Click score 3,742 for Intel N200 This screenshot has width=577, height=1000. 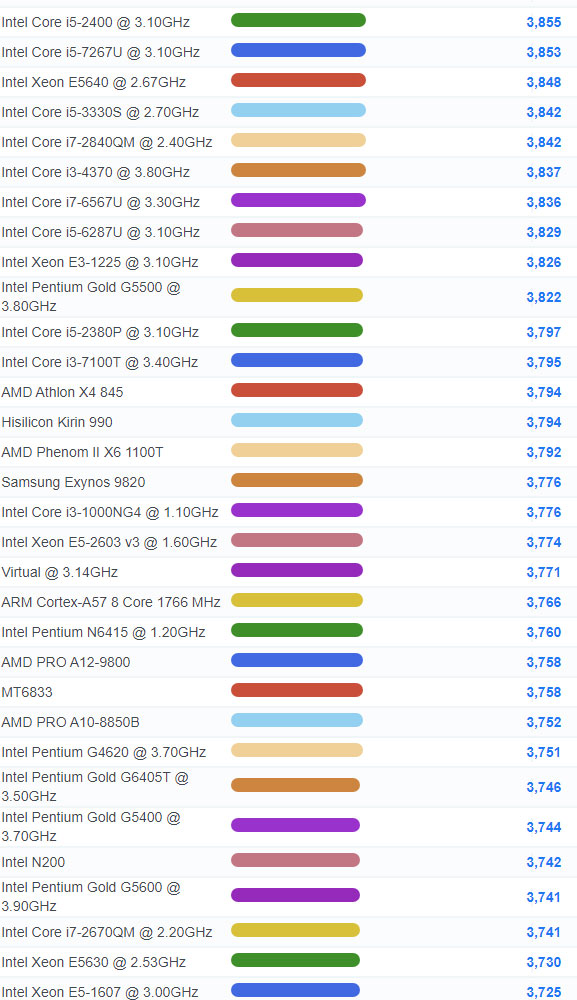(x=544, y=862)
